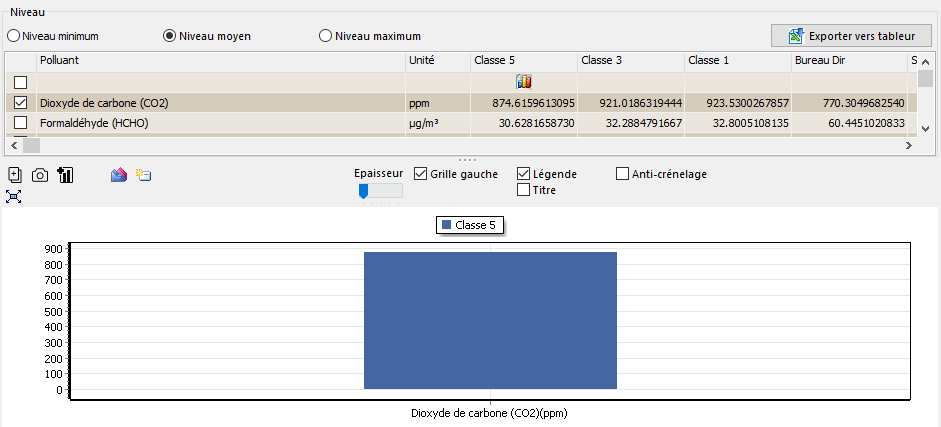Click the value 921.0186319444

(x=640, y=103)
